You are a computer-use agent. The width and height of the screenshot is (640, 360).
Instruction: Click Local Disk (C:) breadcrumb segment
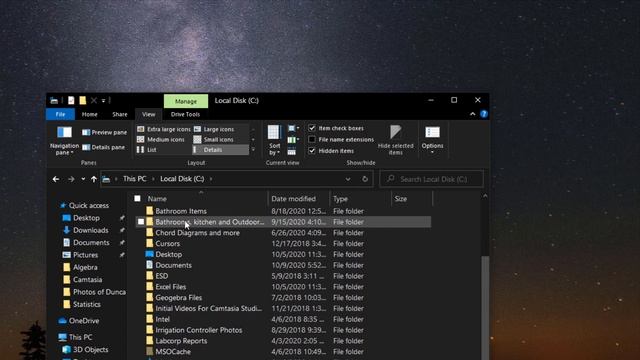(x=182, y=179)
